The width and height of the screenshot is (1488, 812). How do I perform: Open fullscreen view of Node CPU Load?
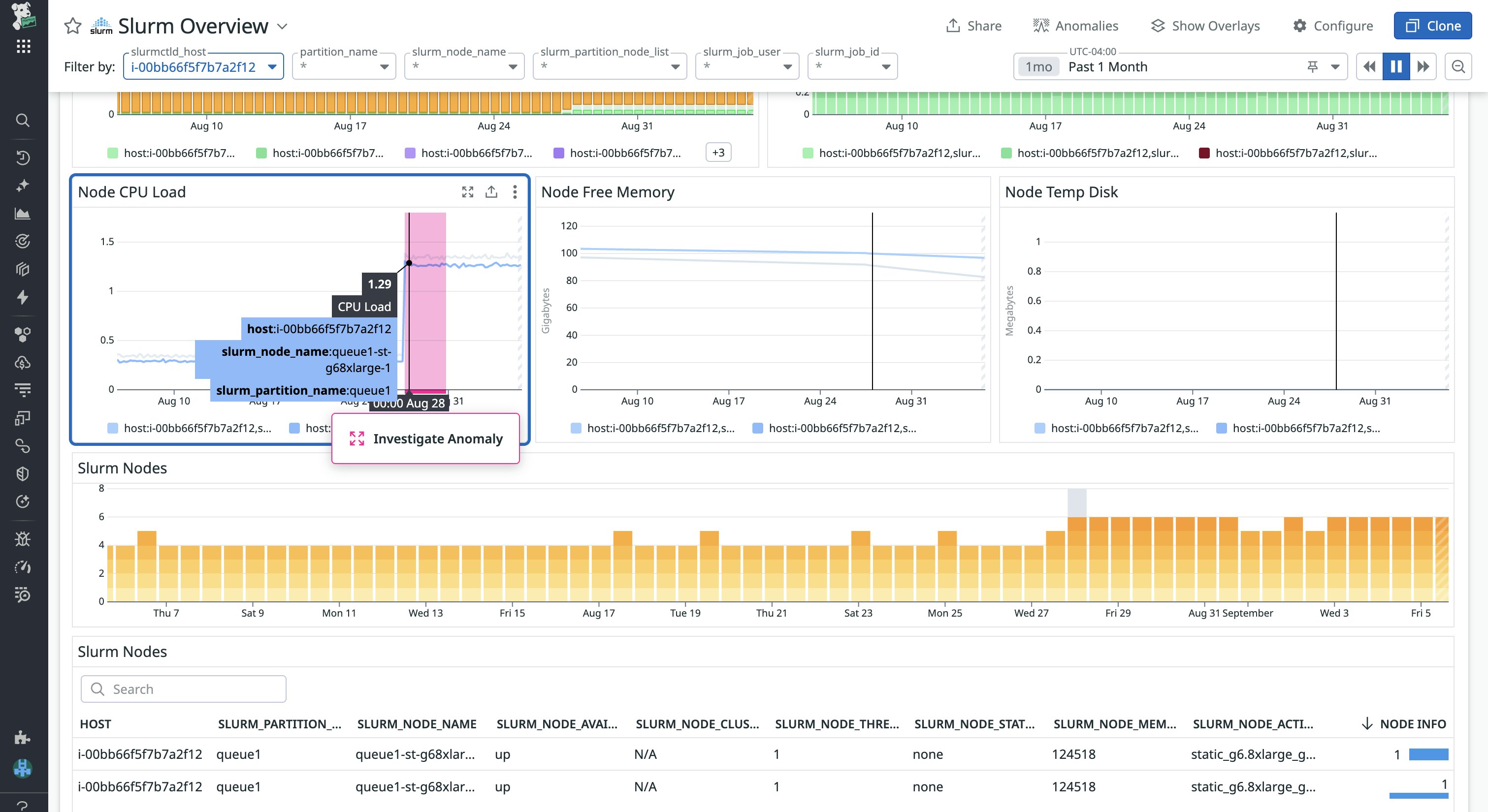tap(467, 192)
